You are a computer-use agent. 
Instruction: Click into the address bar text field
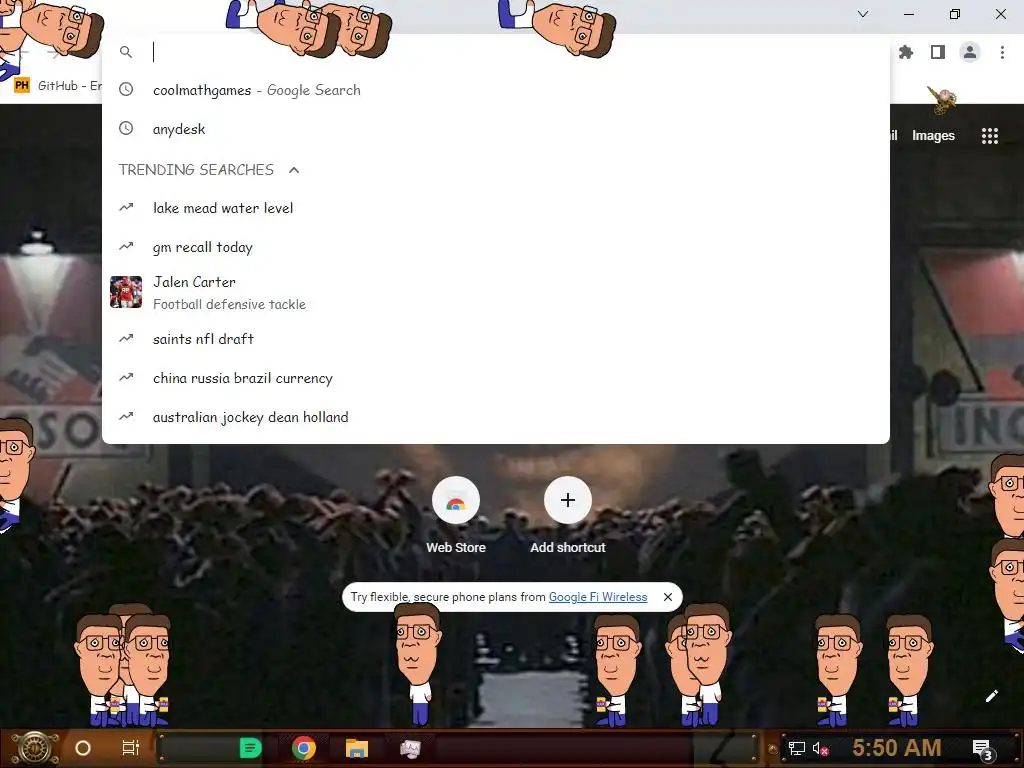[516, 52]
